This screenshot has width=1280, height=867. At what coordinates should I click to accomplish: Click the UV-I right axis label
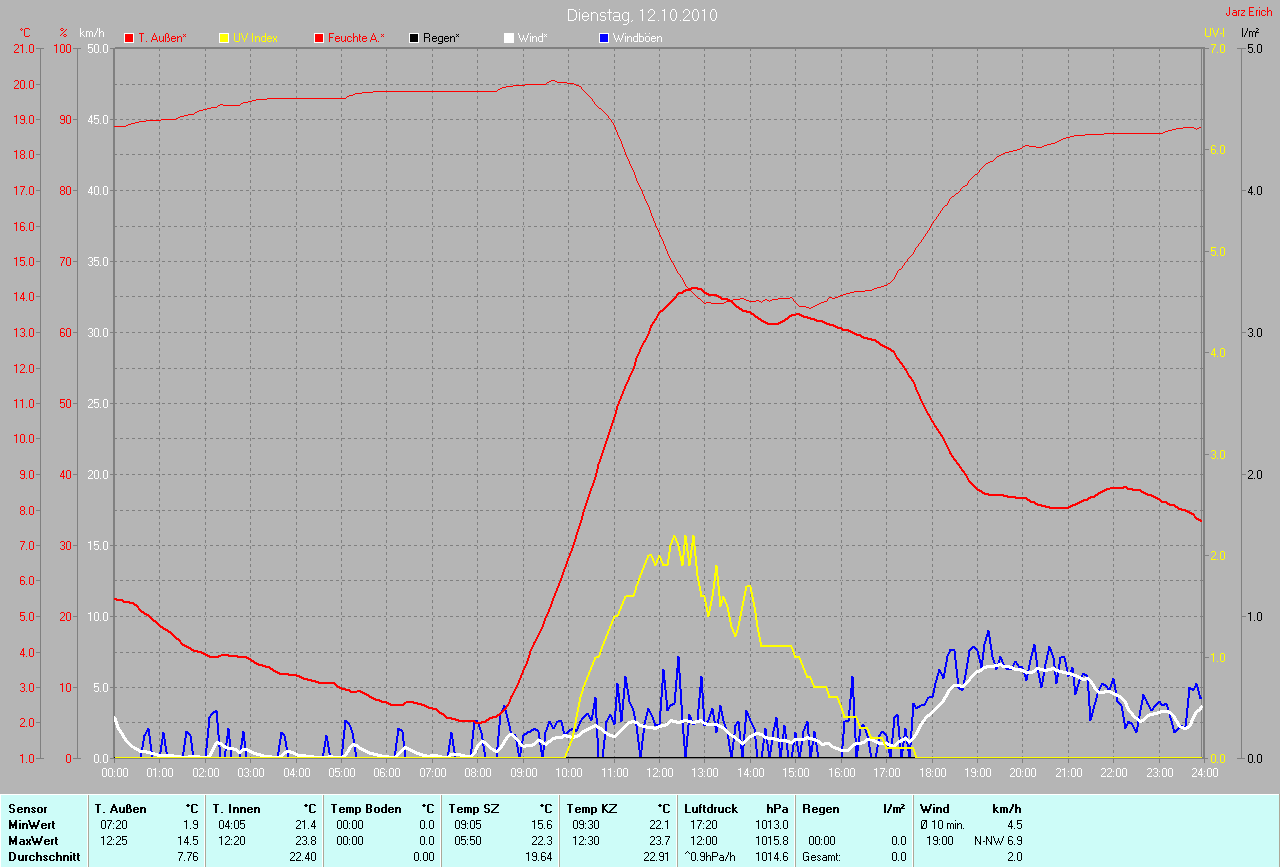tap(1214, 32)
